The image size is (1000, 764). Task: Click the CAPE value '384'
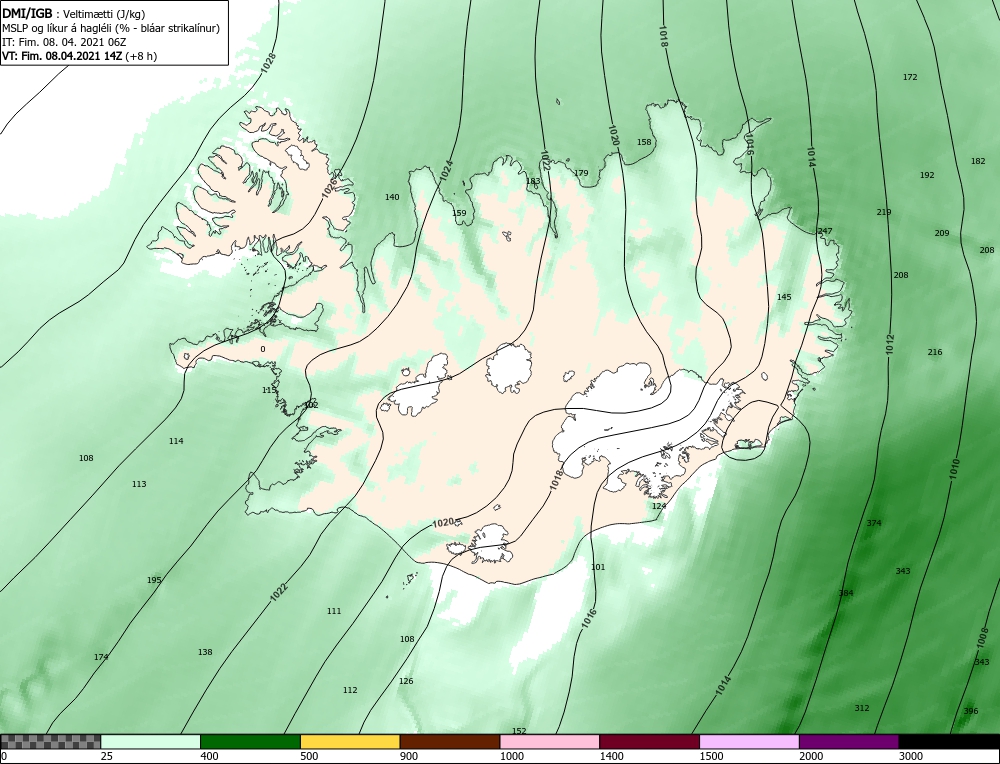[x=846, y=593]
